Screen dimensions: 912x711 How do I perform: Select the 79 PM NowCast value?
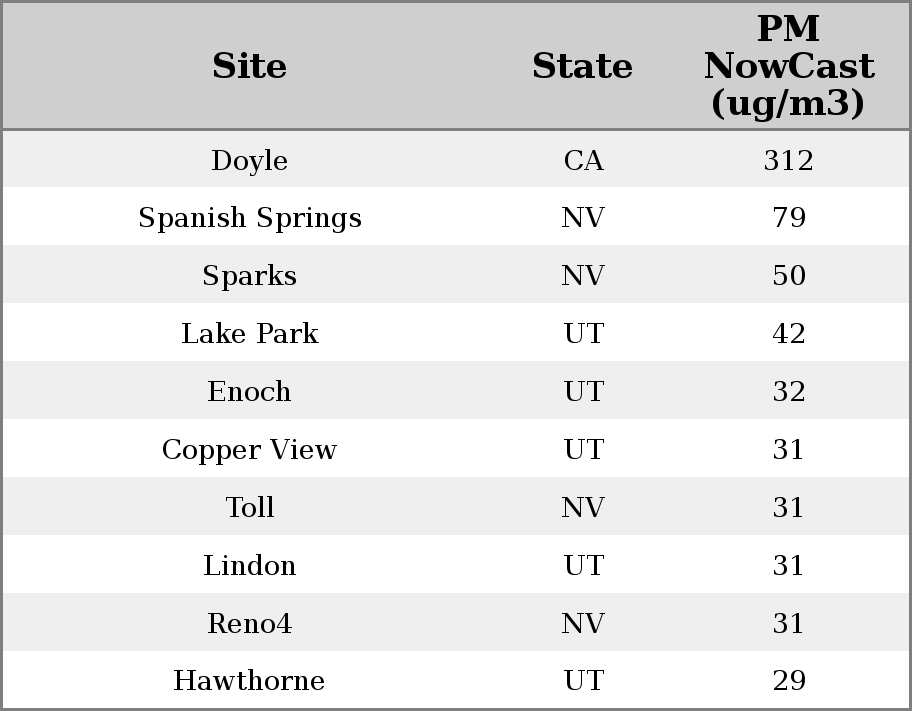[x=788, y=218]
